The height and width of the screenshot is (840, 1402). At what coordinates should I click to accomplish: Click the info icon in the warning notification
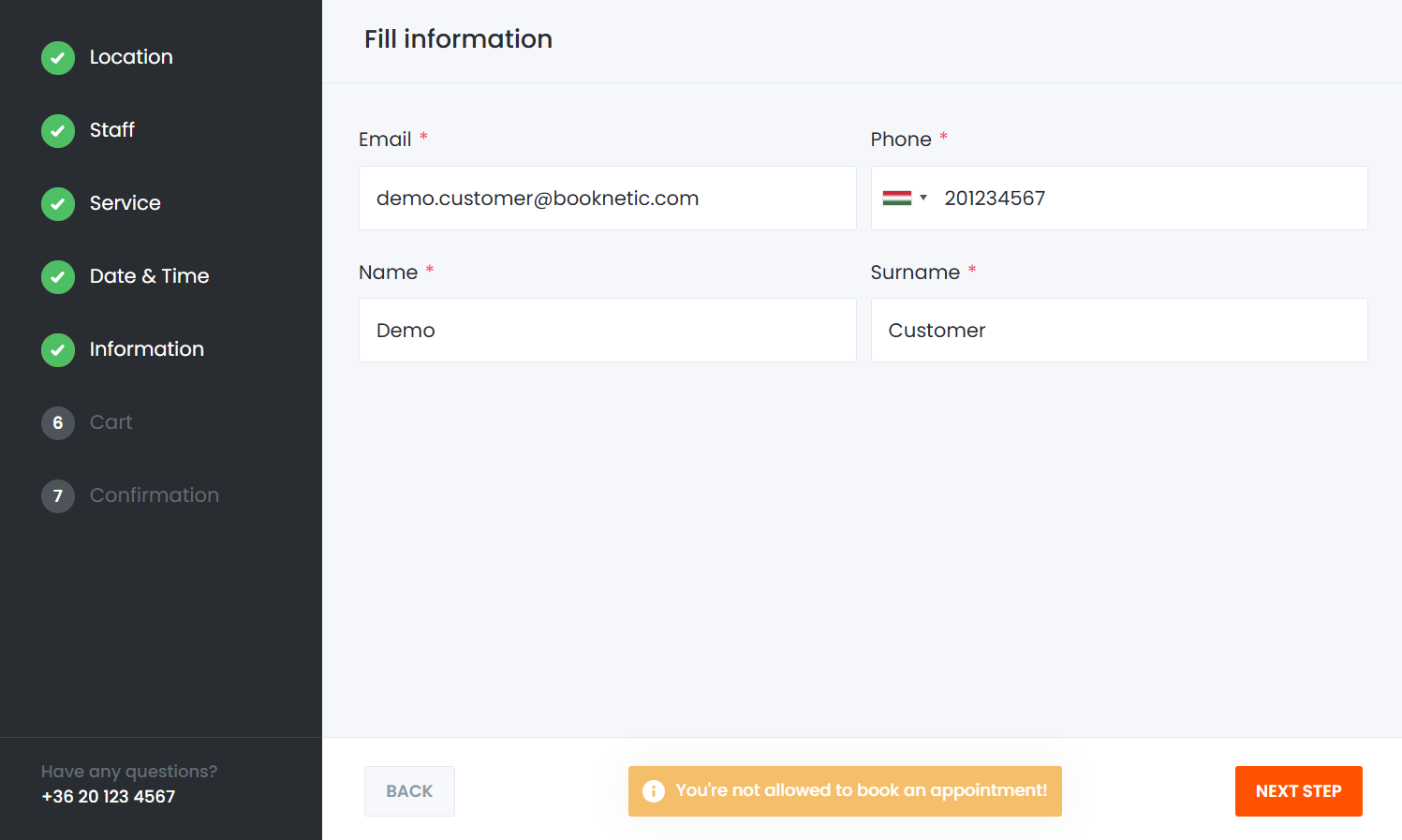pyautogui.click(x=654, y=791)
